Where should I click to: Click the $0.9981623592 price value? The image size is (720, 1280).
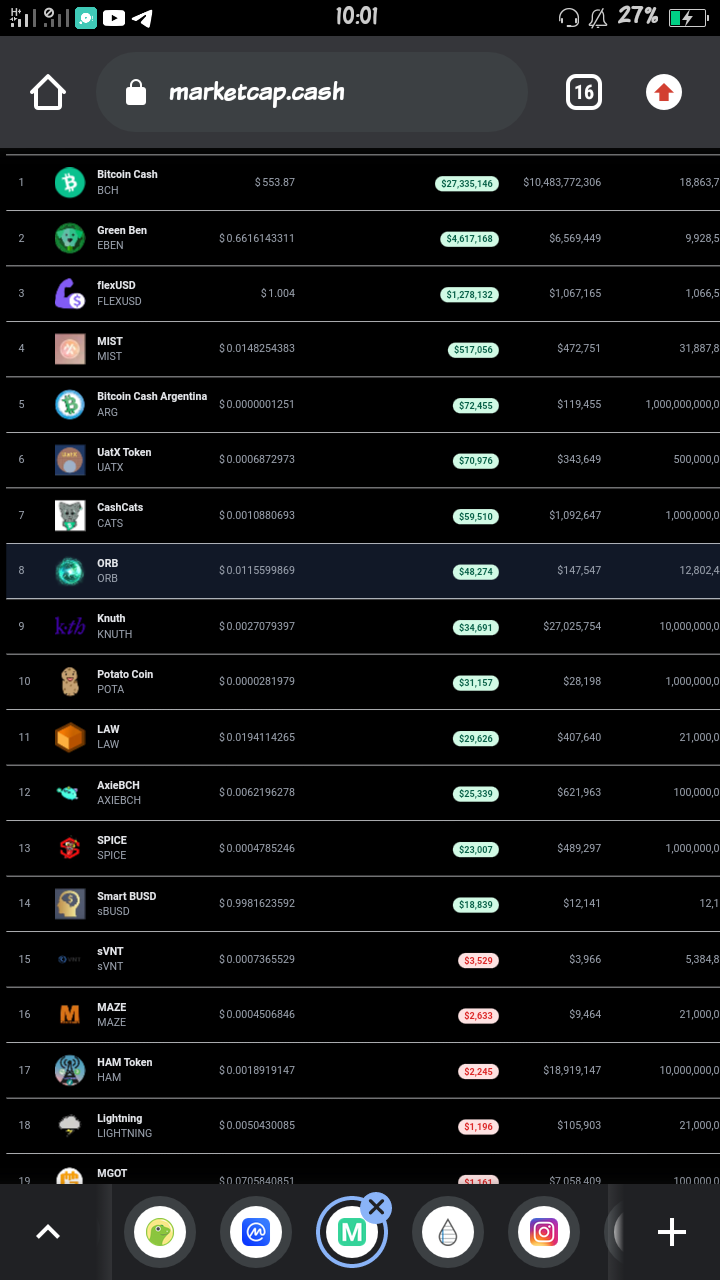pyautogui.click(x=257, y=903)
